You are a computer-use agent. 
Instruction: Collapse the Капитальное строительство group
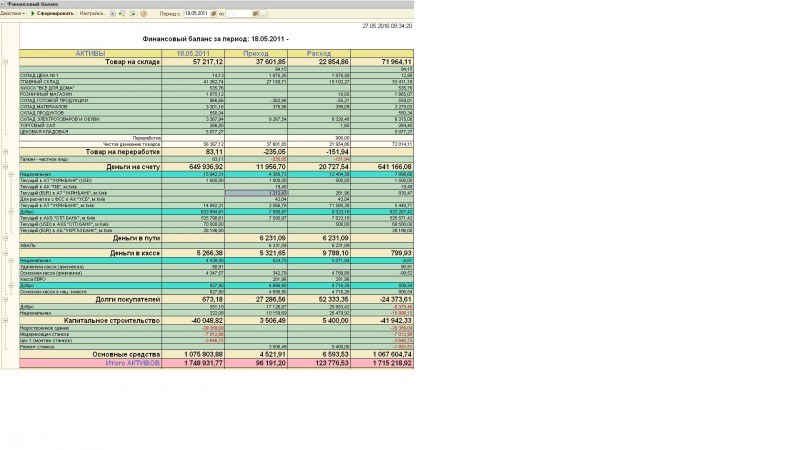(6, 320)
